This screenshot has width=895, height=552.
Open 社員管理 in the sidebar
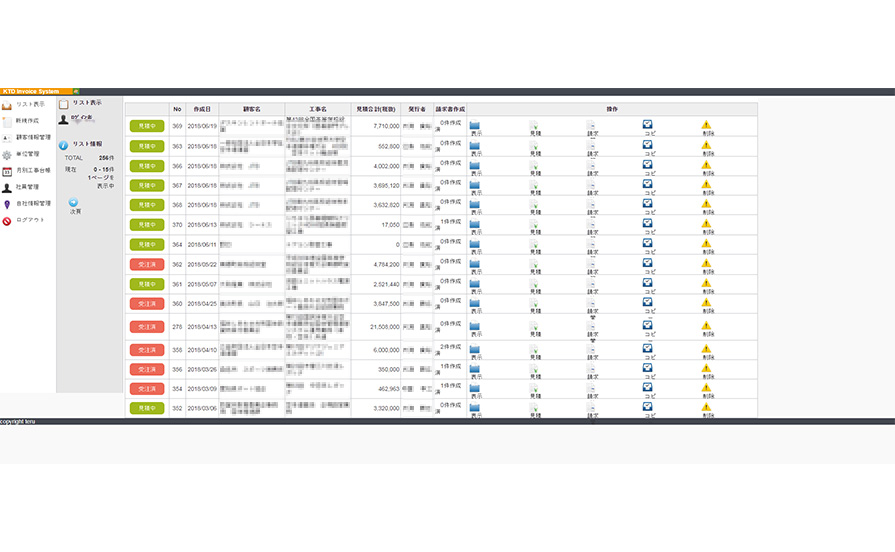[x=21, y=187]
